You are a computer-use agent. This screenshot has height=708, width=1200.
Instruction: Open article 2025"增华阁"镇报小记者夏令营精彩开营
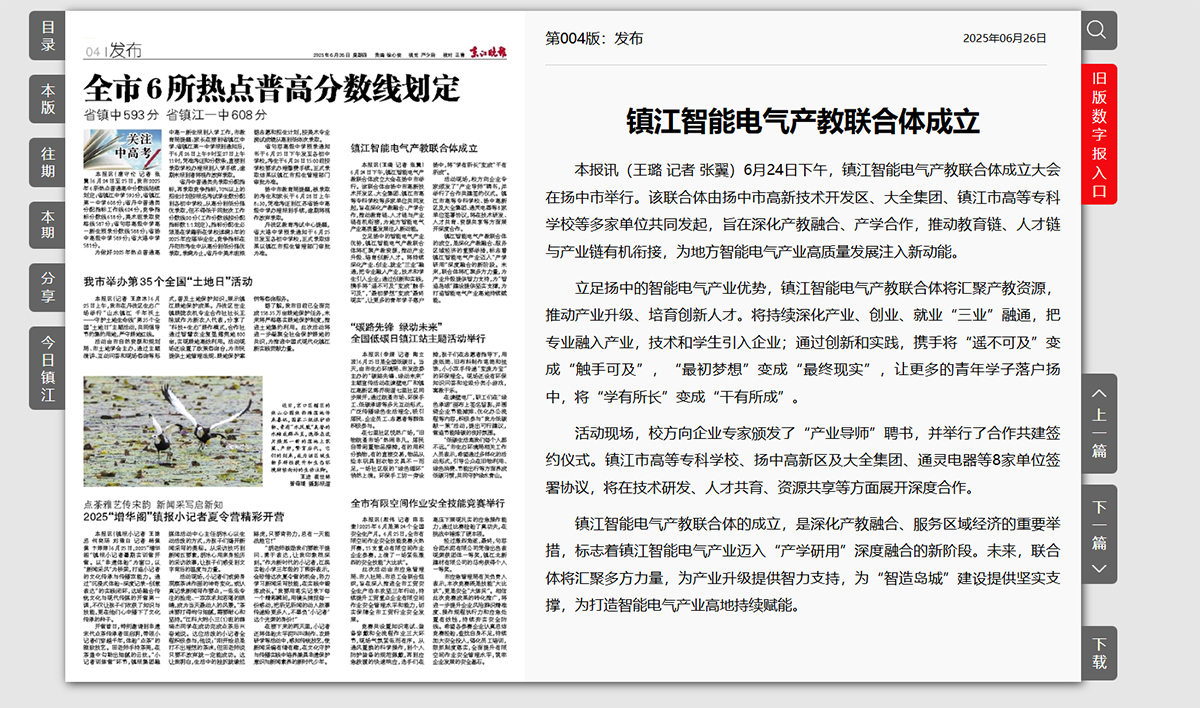[183, 516]
